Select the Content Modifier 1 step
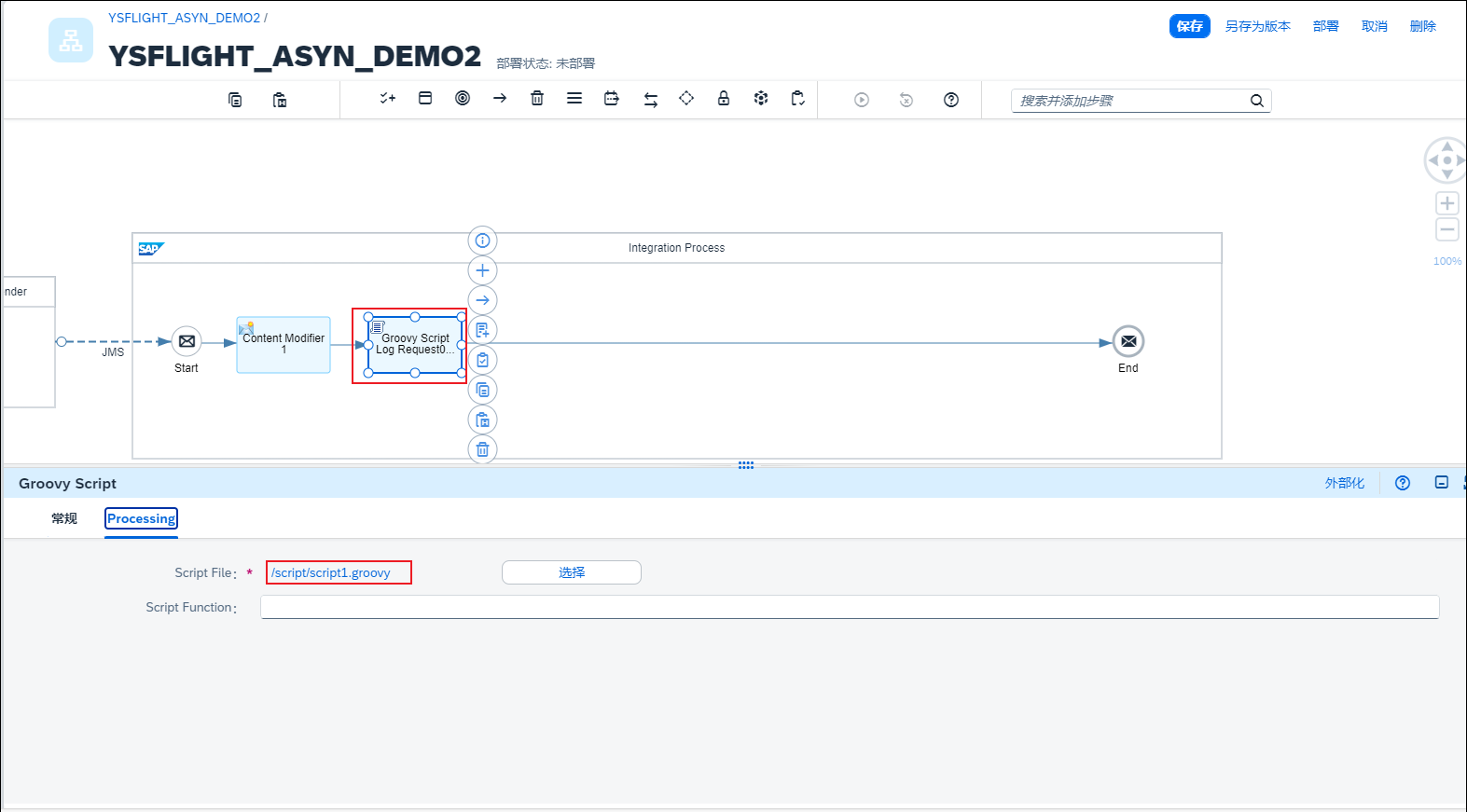This screenshot has width=1467, height=812. 284,345
